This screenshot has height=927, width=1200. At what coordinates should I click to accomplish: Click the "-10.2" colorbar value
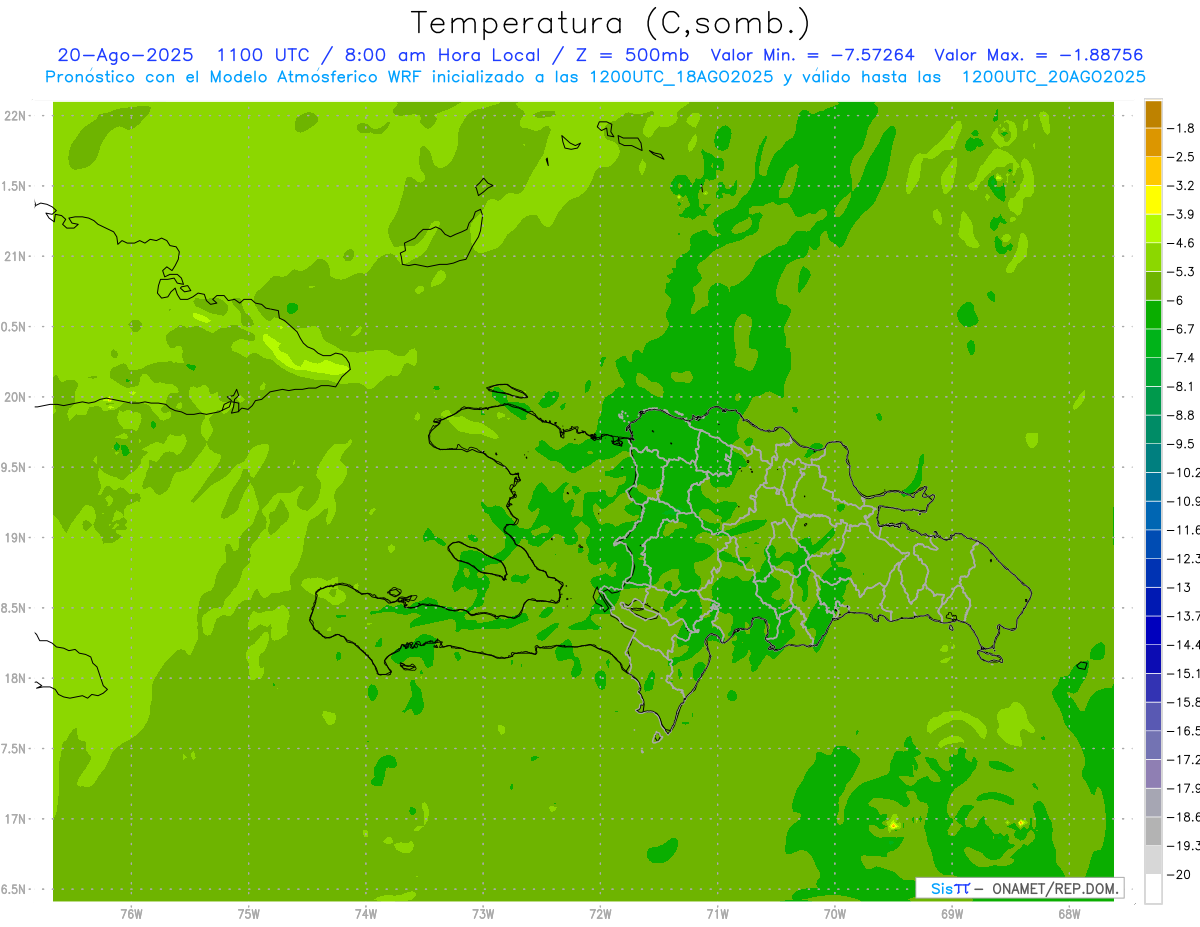[x=1184, y=472]
